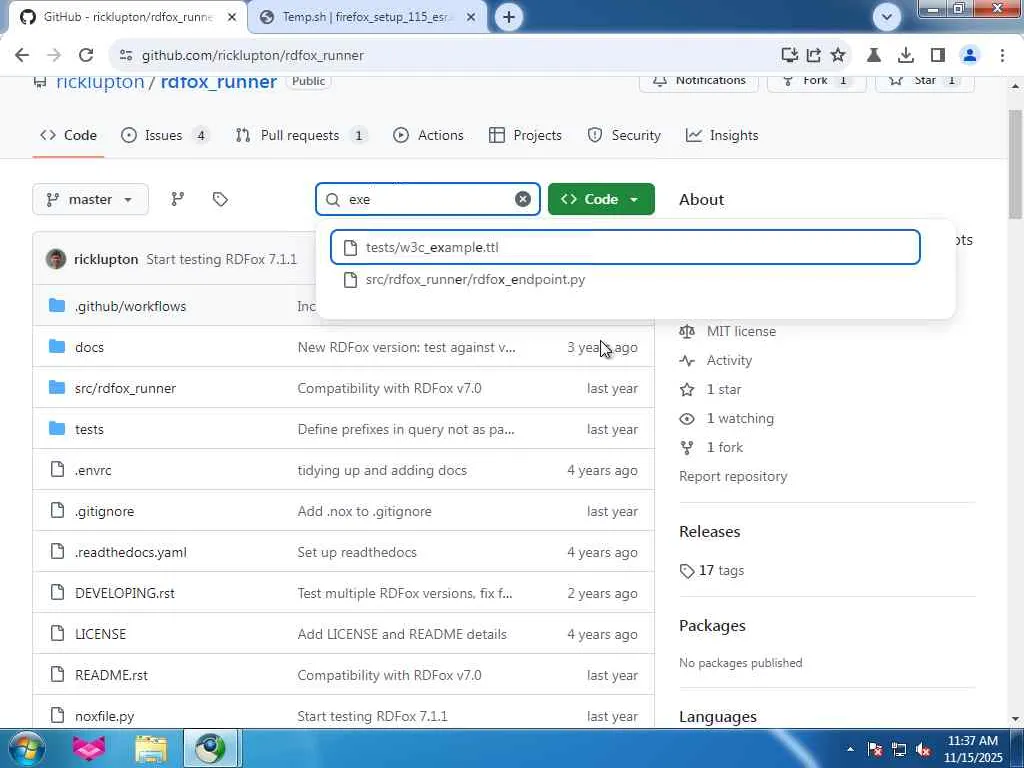Screen dimensions: 1024x768
Task: Open the README.rst file
Action: click(111, 675)
